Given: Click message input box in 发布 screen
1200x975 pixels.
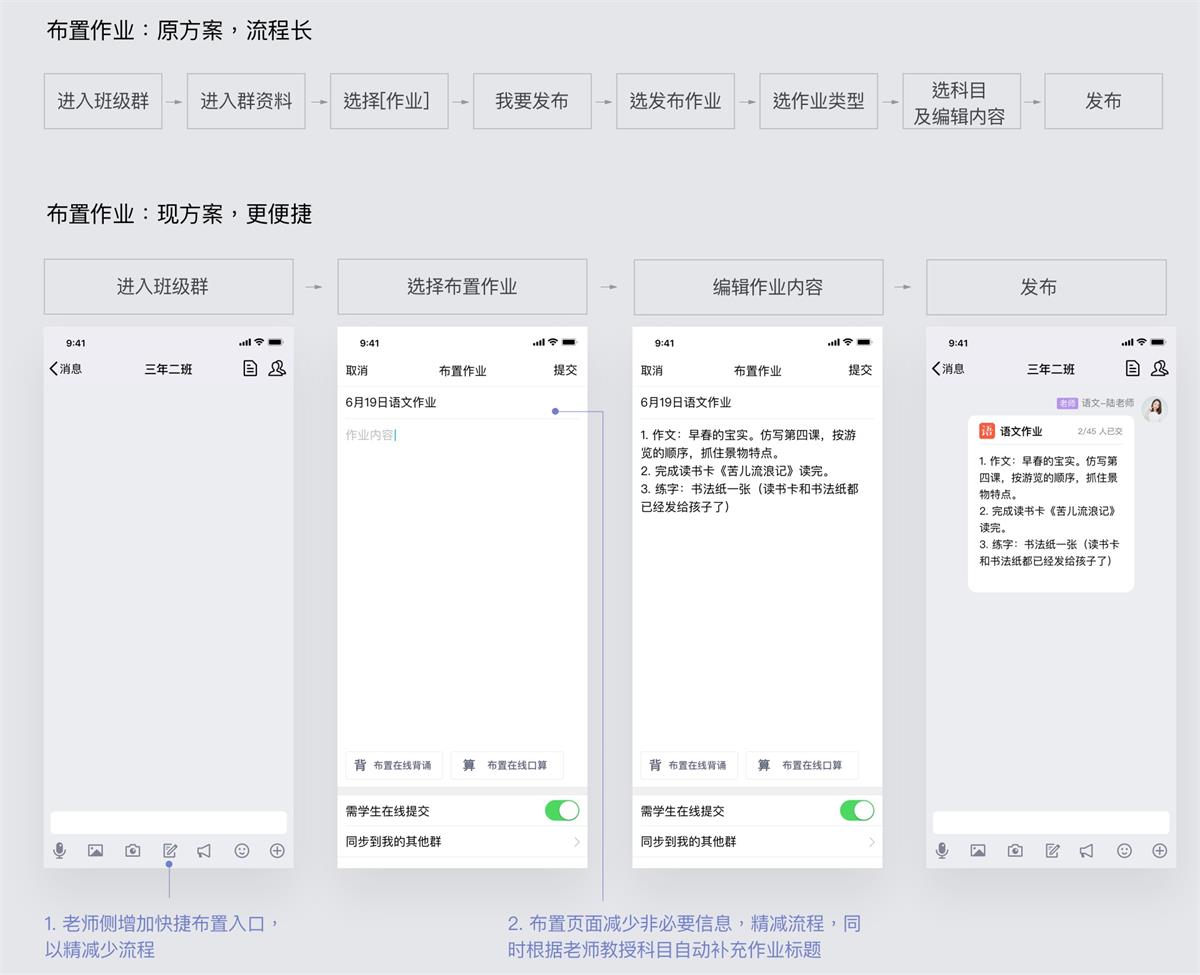Looking at the screenshot, I should 1051,822.
